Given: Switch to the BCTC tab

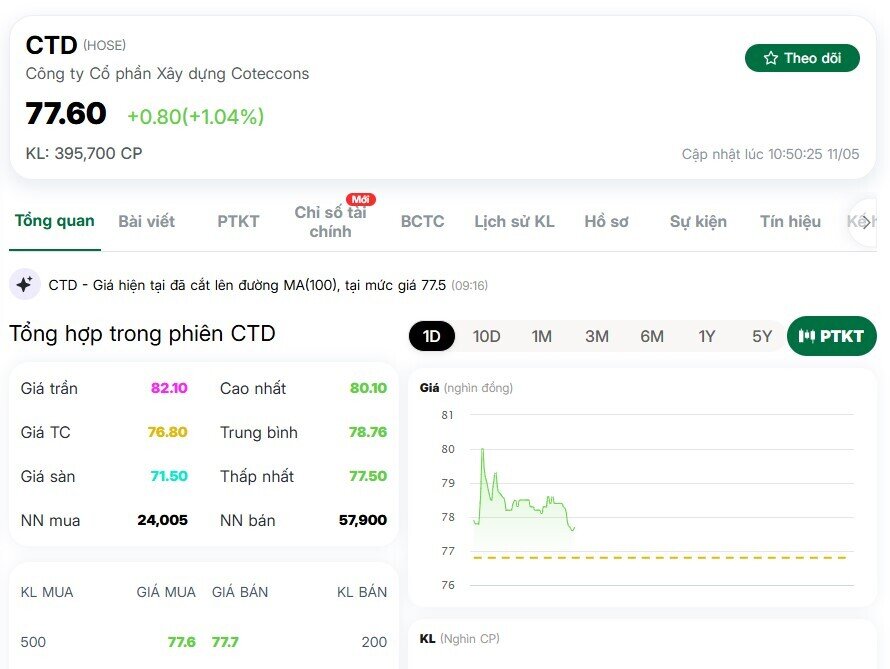Looking at the screenshot, I should [x=422, y=221].
